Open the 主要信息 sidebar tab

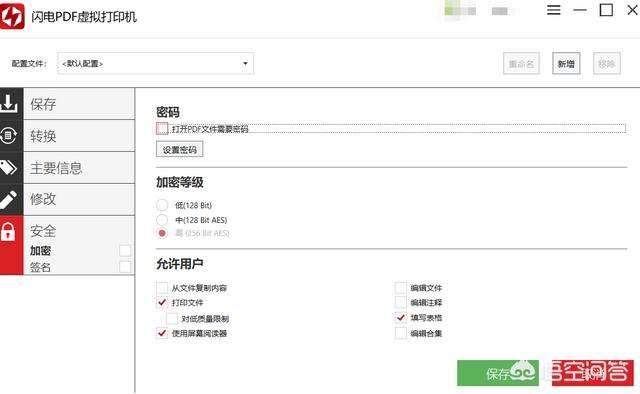click(x=79, y=168)
